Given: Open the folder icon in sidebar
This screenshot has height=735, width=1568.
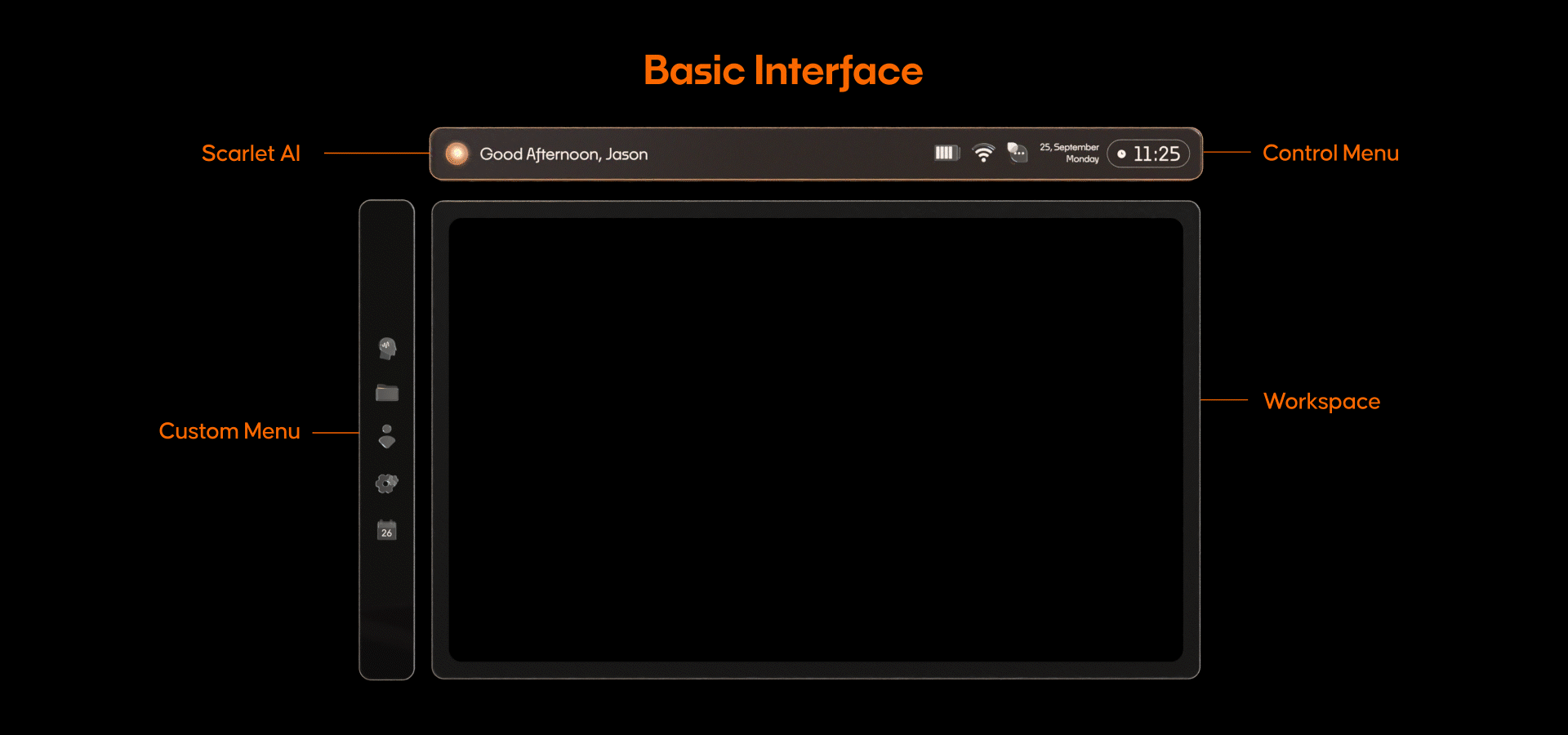Looking at the screenshot, I should point(387,394).
